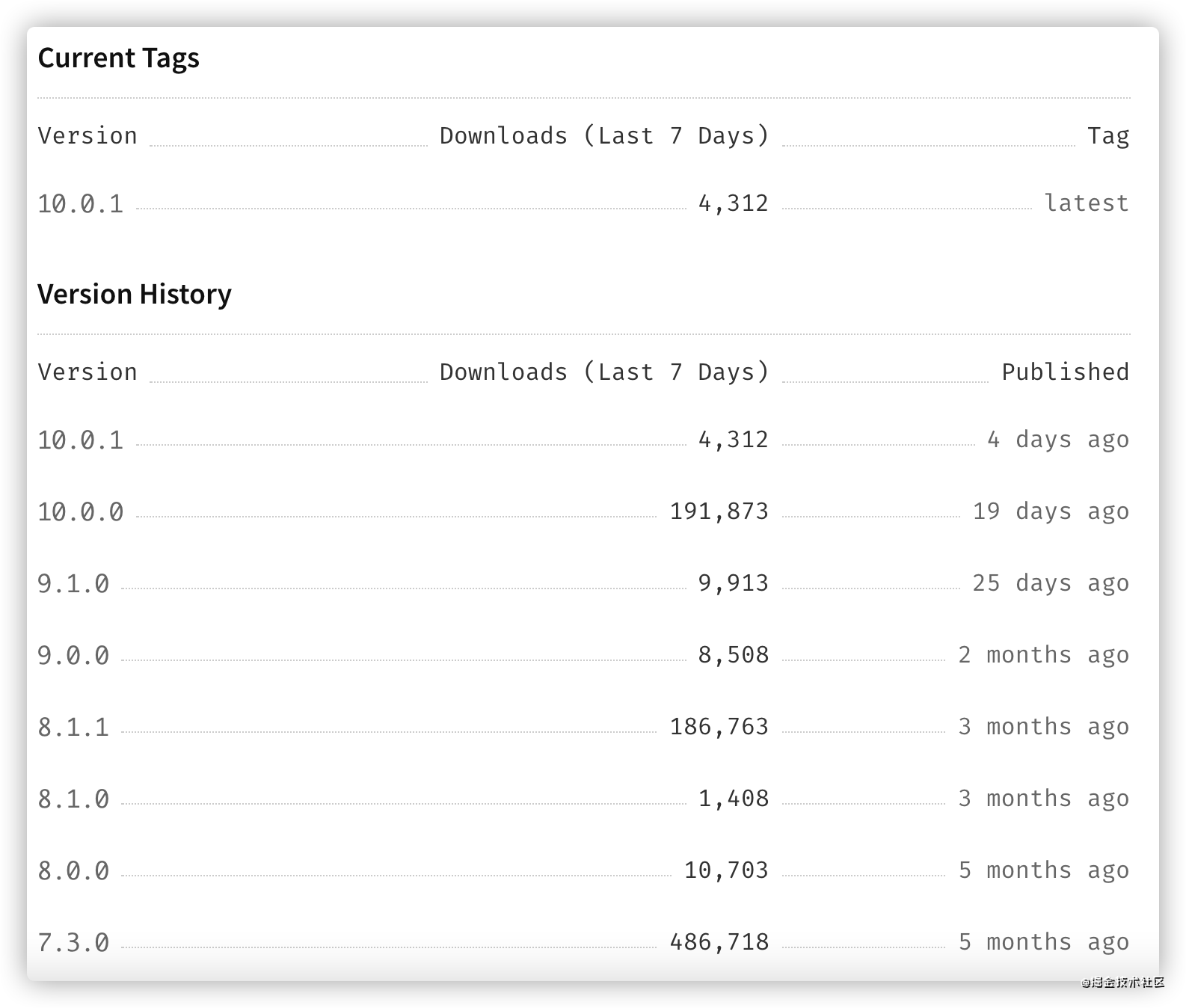Click the Current Tags heading

point(118,58)
